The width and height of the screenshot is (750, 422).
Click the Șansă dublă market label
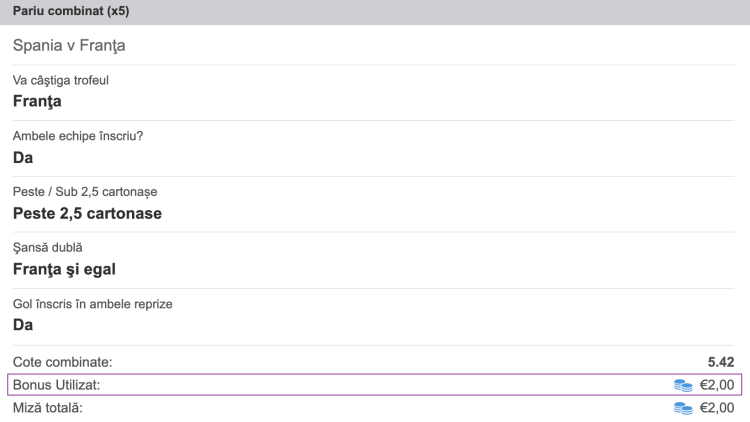pos(47,247)
